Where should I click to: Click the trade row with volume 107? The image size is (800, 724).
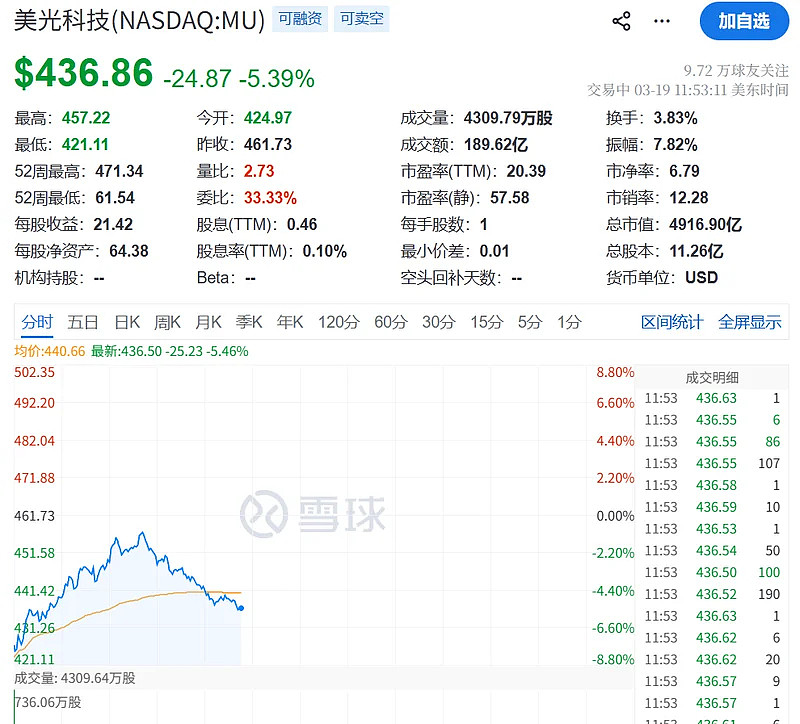(712, 463)
